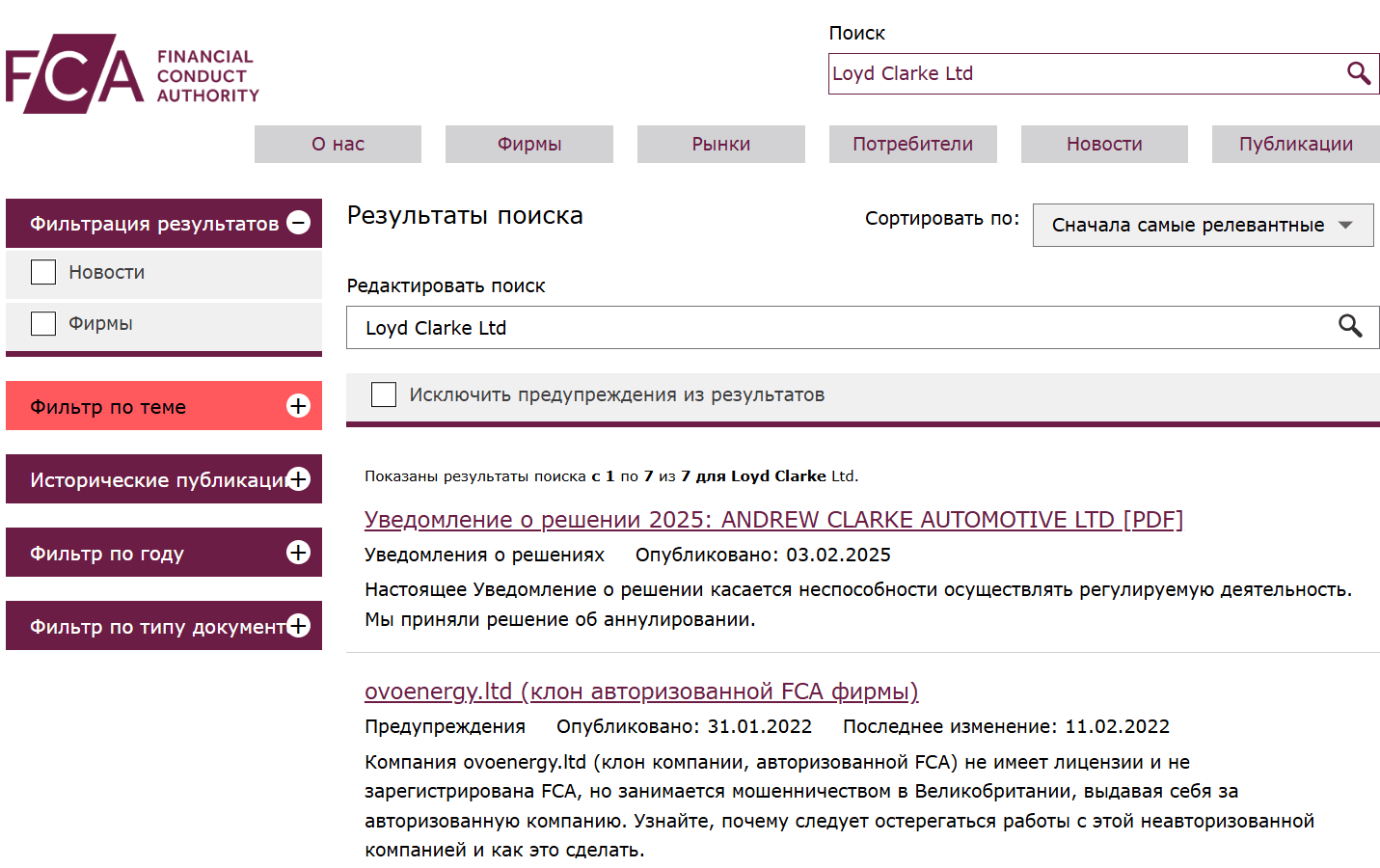Screen dimensions: 1380x868
Task: Click the edit-search magnifier icon
Action: (1350, 327)
